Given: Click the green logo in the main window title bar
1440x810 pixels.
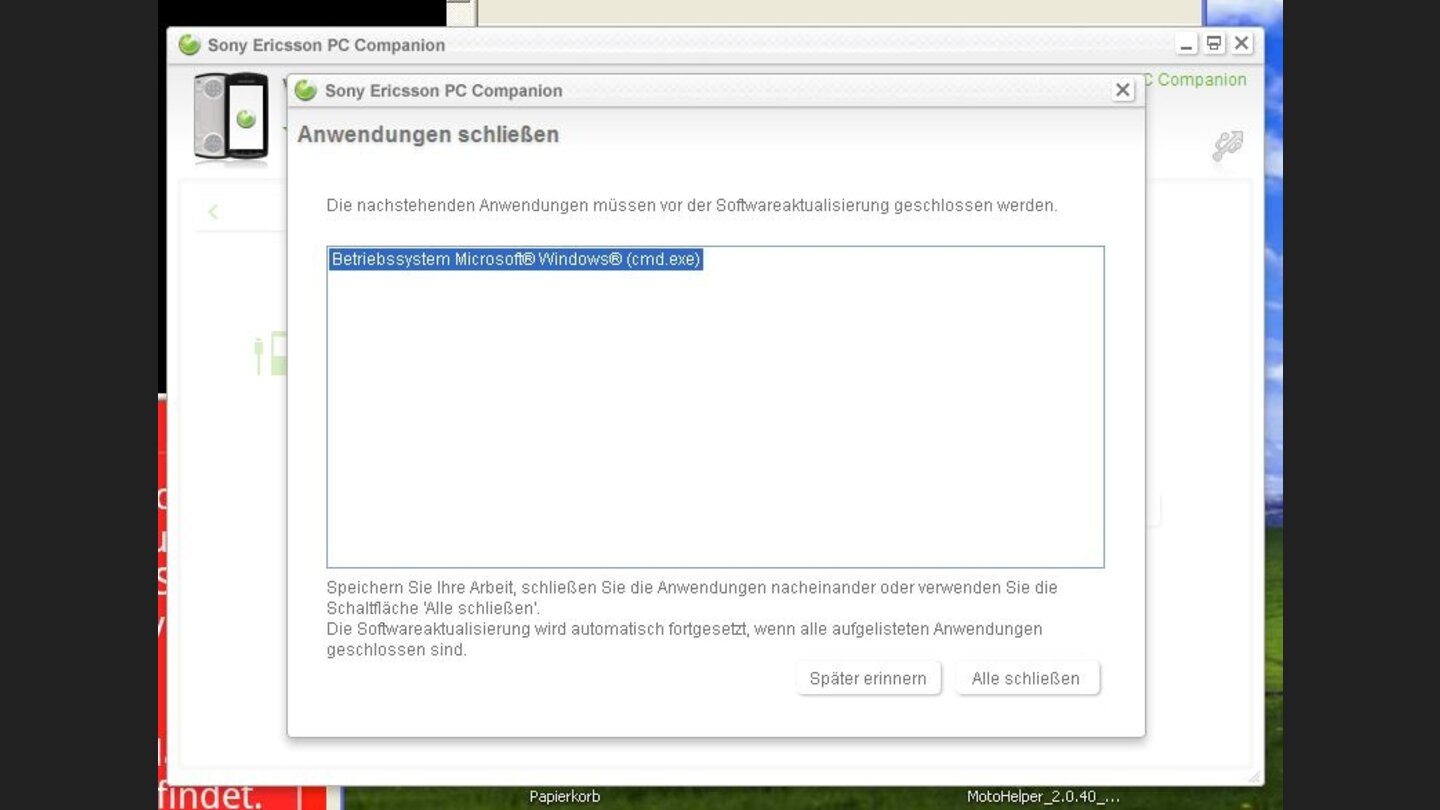Looking at the screenshot, I should [189, 44].
